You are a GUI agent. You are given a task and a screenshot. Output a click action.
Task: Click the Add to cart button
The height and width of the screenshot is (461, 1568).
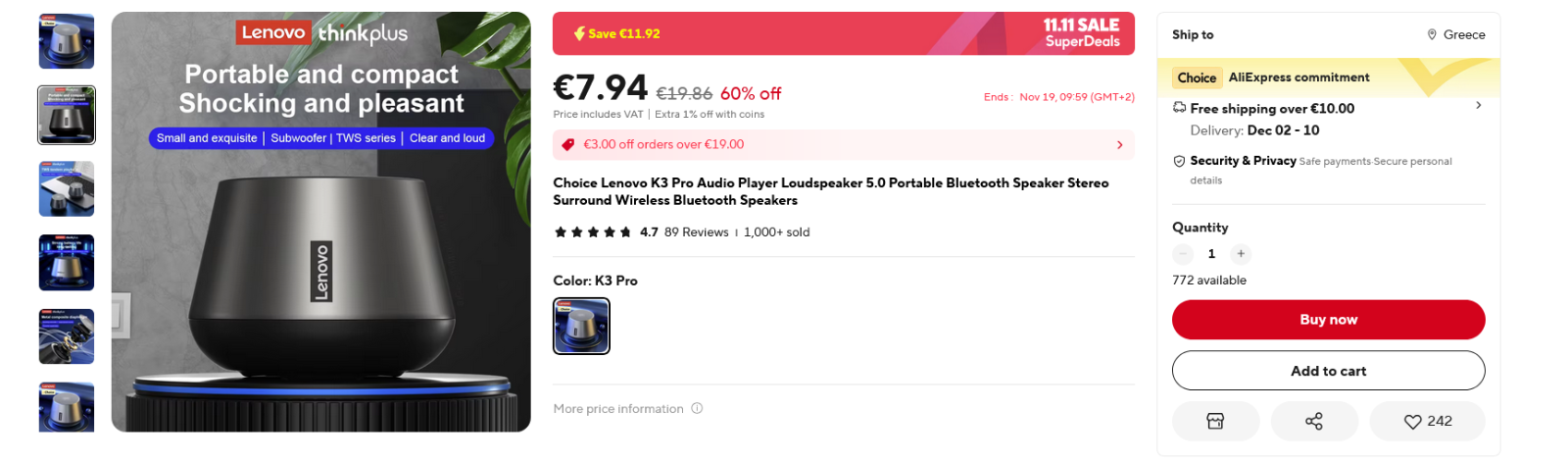1328,371
